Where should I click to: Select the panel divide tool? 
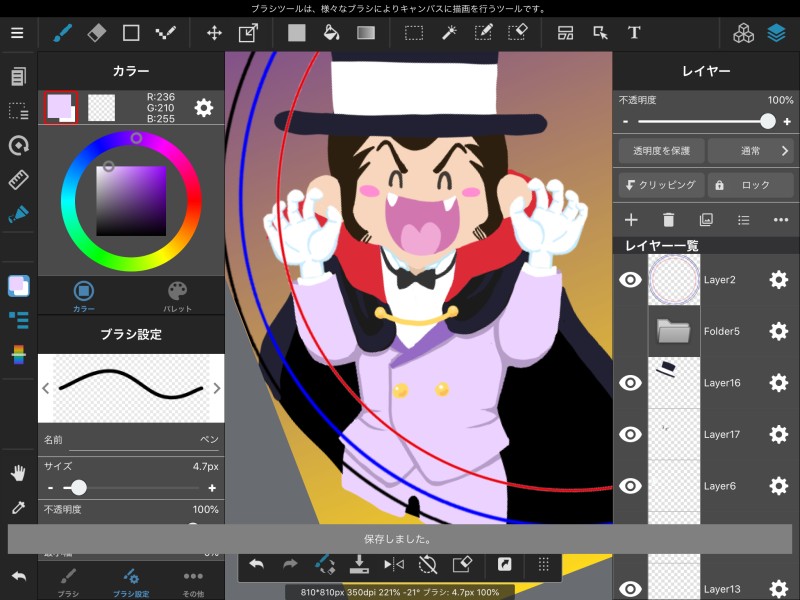(565, 33)
